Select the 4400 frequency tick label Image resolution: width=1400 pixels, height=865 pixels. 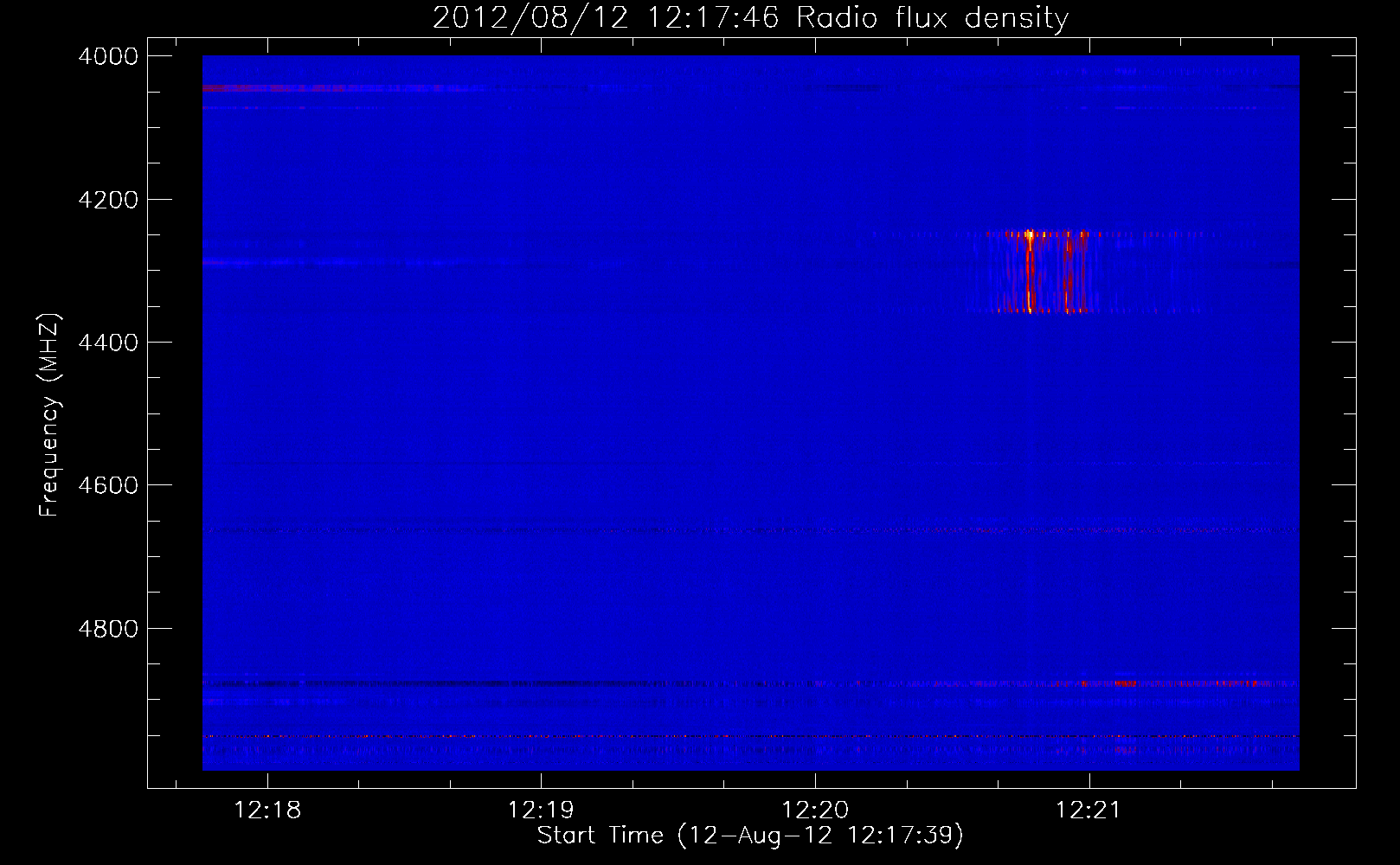108,343
